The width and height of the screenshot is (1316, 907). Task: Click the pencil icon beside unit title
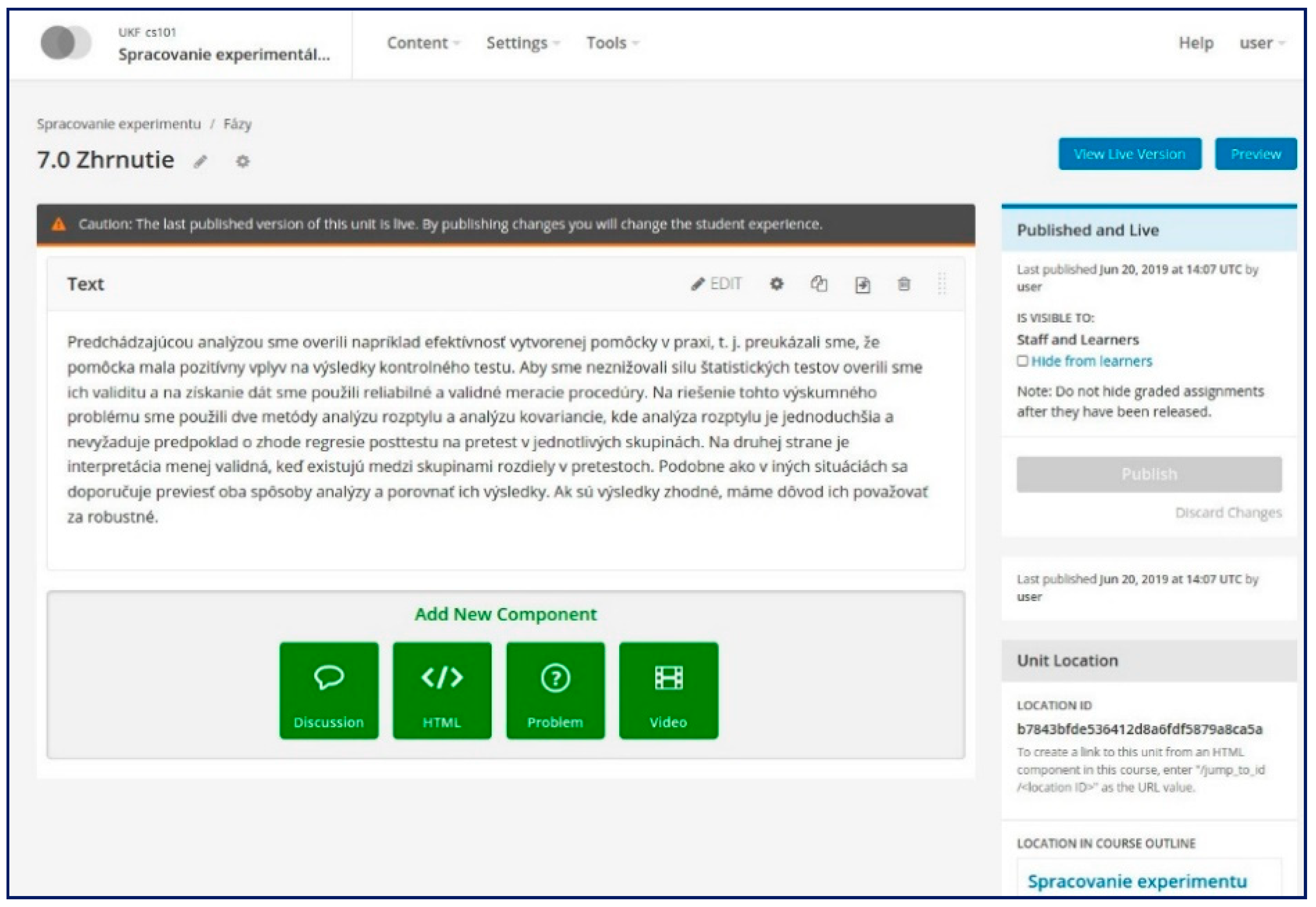tap(199, 162)
